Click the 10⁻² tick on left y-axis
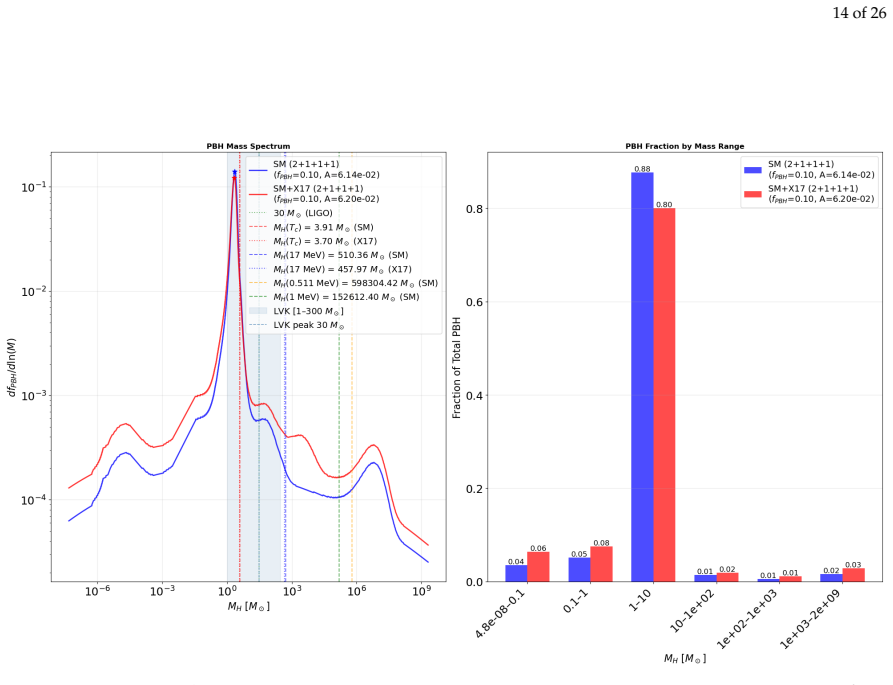This screenshot has width=893, height=685. coord(34,292)
